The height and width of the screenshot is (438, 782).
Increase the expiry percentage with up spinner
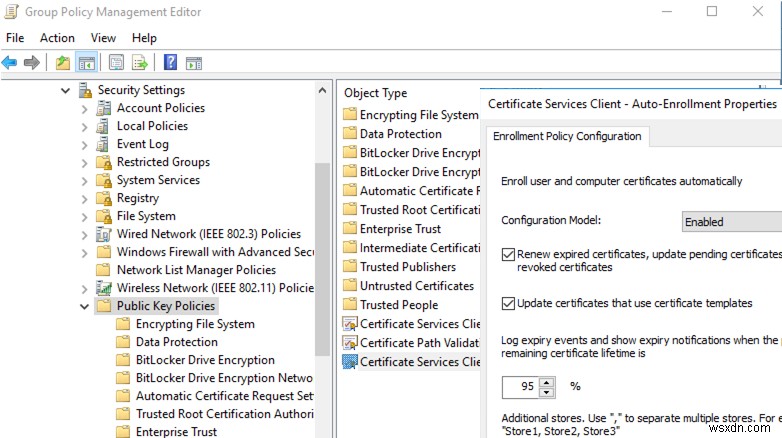[x=547, y=382]
